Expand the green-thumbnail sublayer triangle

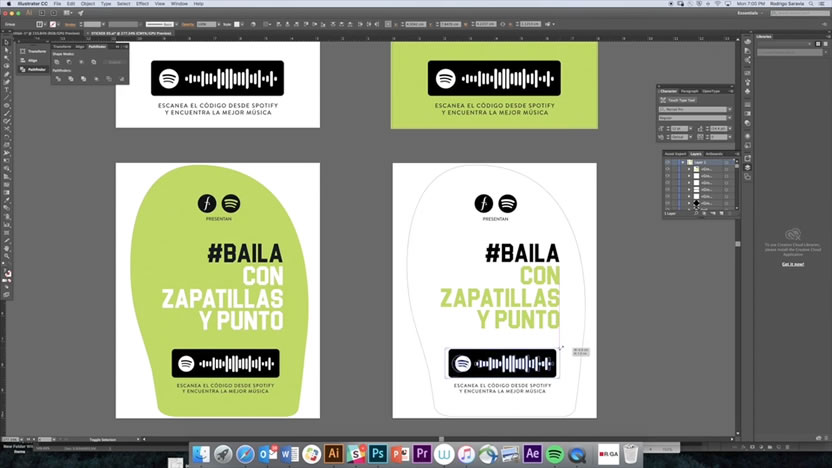(689, 169)
